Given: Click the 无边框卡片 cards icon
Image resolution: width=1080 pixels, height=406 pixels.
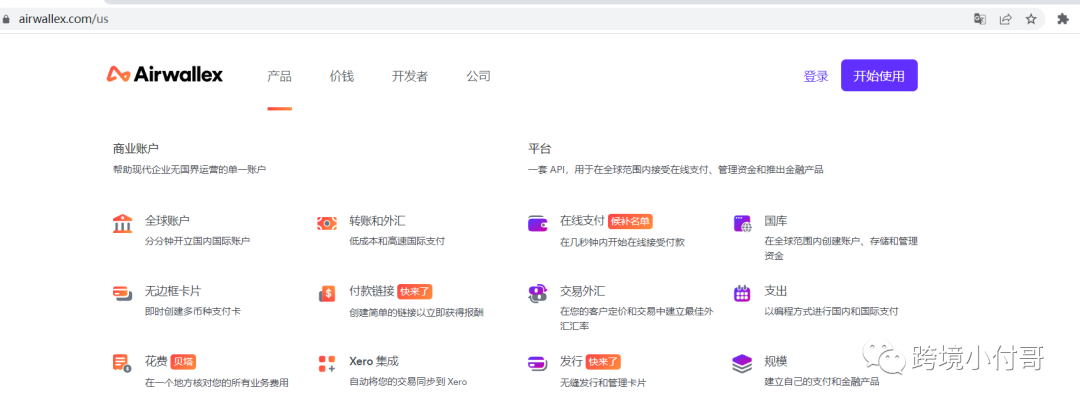Looking at the screenshot, I should 122,293.
